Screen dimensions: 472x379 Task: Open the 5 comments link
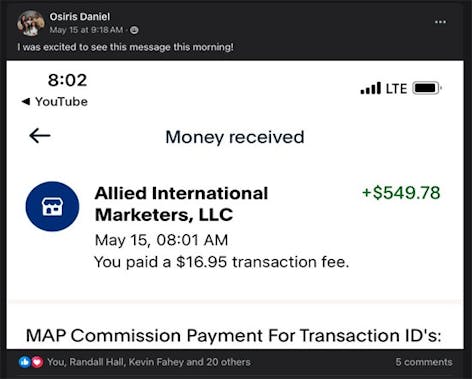tap(424, 362)
